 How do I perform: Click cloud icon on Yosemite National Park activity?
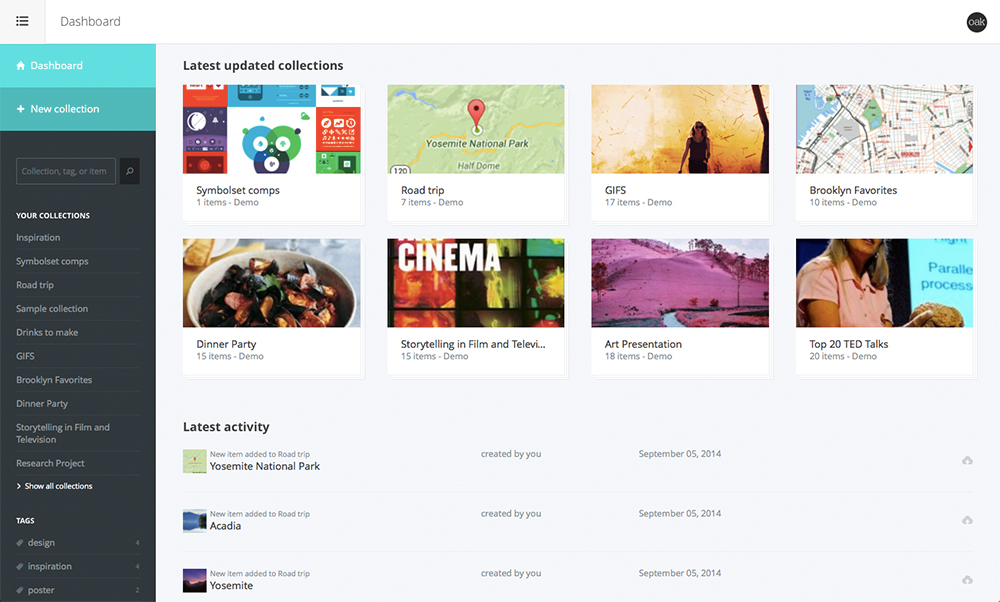[967, 460]
